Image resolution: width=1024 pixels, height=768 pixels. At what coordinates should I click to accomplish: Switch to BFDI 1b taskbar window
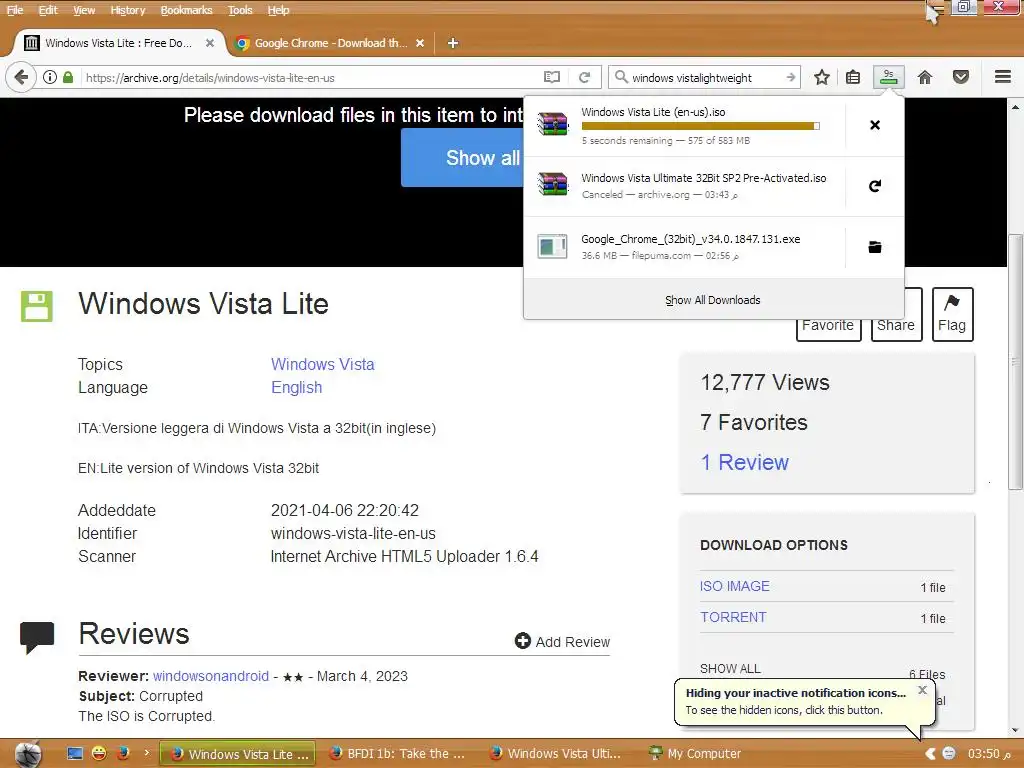(398, 754)
